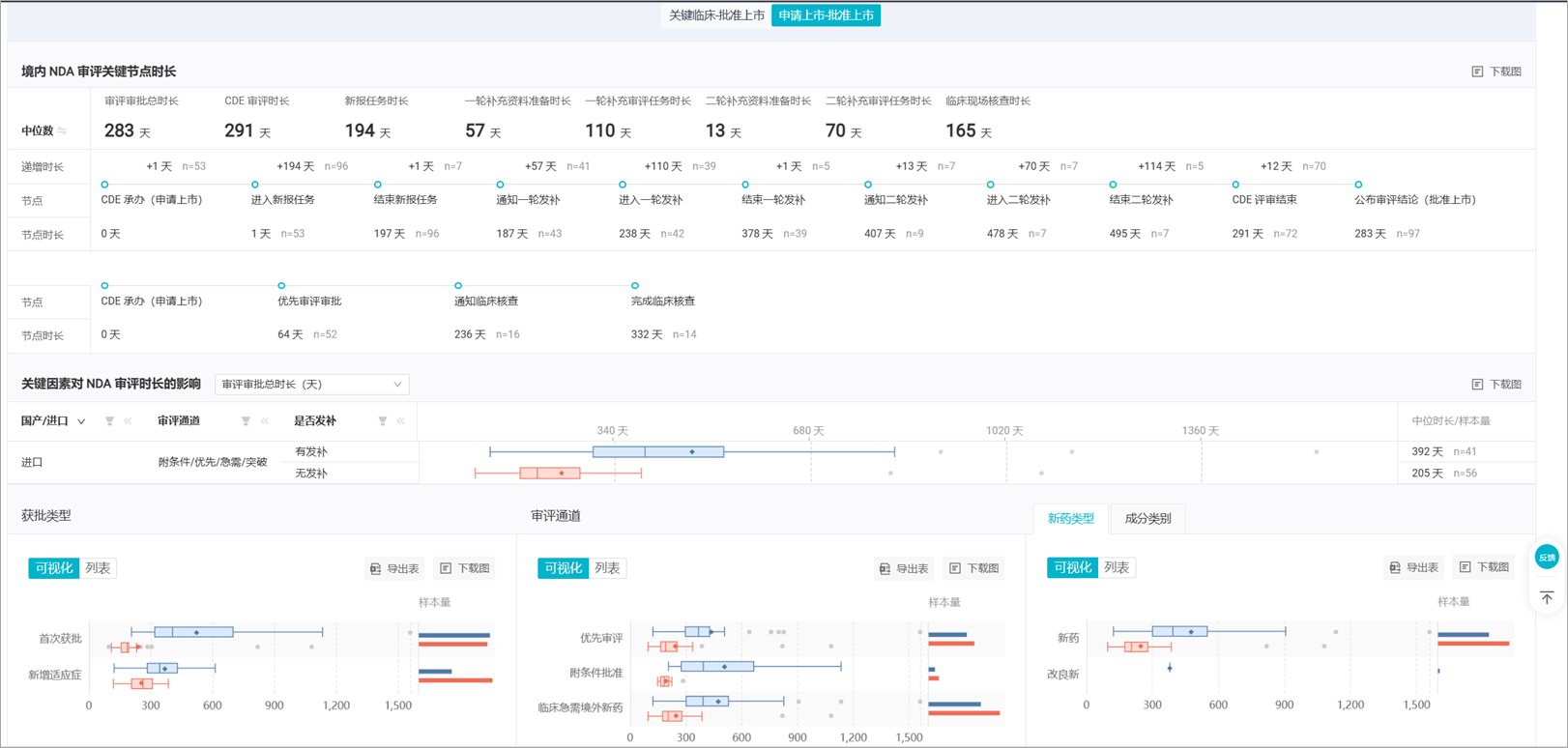1568x748 pixels.
Task: Enable 可视化 view in 新药类型 panel
Action: (1072, 567)
